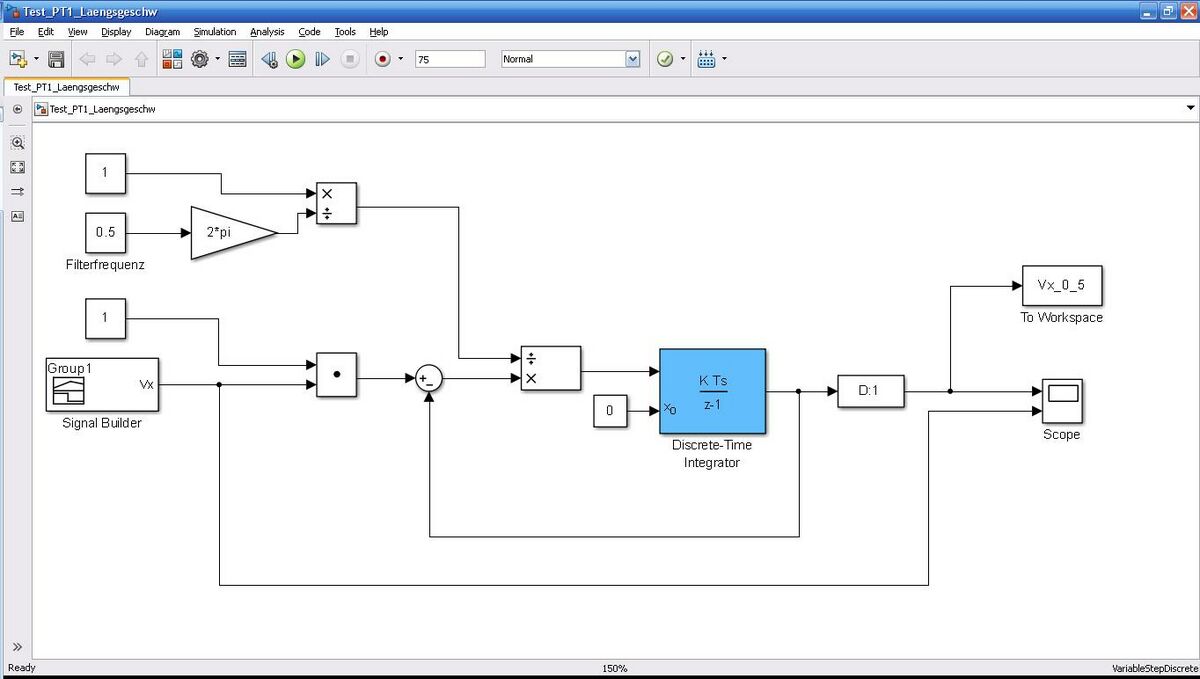Click the green Run simulation button
Image resolution: width=1200 pixels, height=679 pixels.
pos(295,59)
